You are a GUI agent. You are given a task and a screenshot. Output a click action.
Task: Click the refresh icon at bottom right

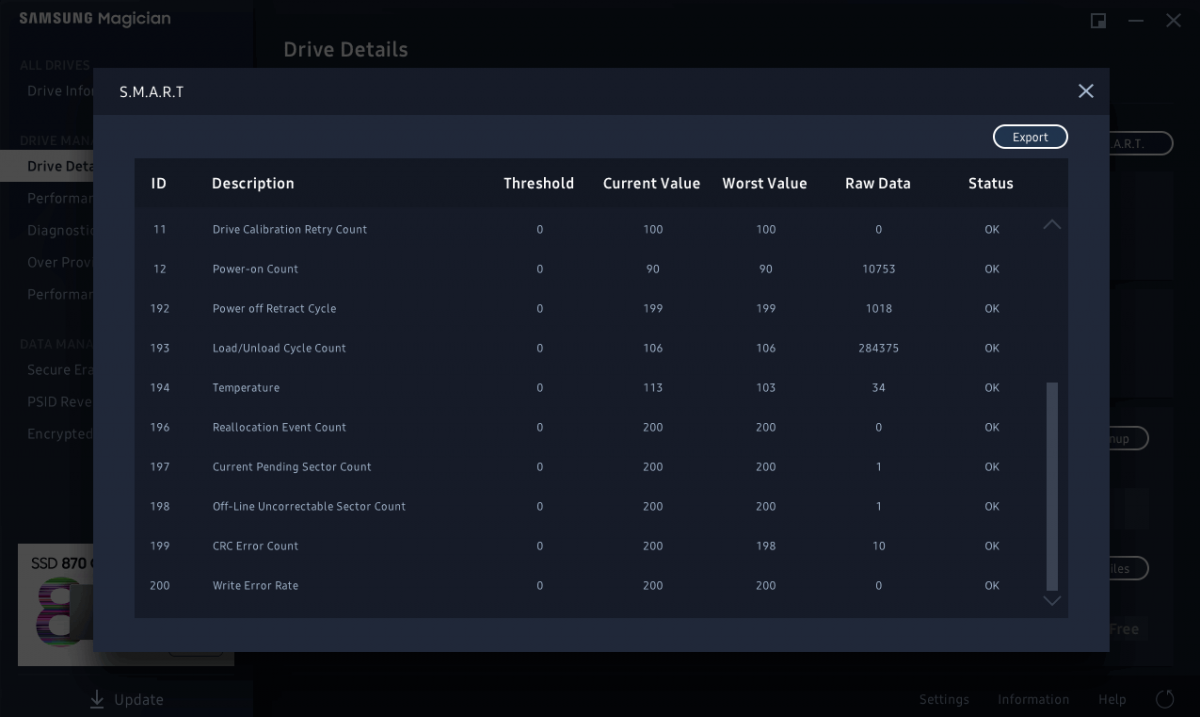pyautogui.click(x=1165, y=699)
